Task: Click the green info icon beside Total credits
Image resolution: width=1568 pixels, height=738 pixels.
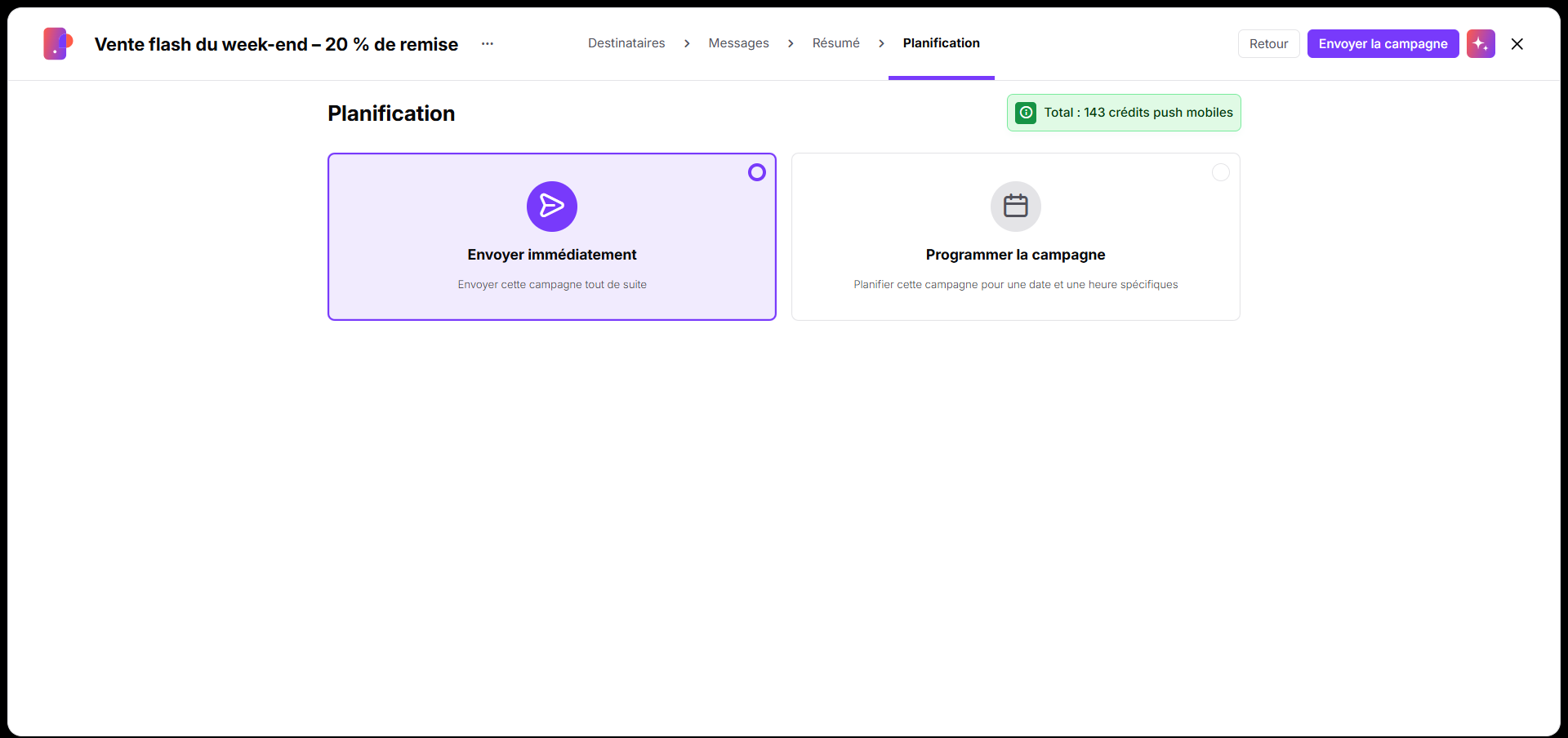Action: click(1026, 113)
